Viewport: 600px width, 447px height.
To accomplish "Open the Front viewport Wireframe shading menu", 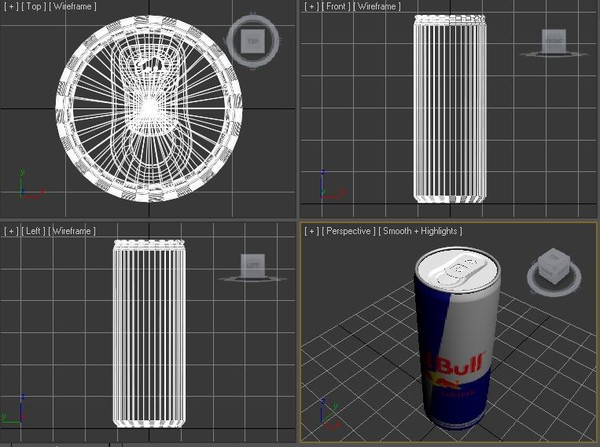I will coord(377,7).
